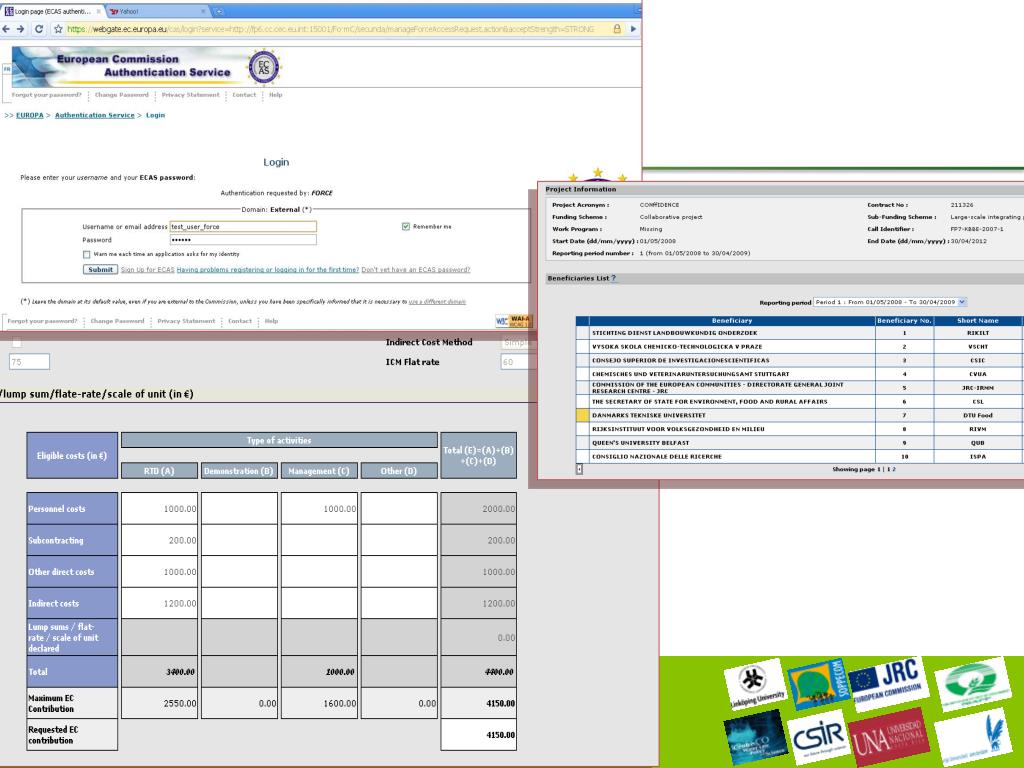Screen dimensions: 1024x768
Task: Select the Queen's University Belfast row marker
Action: tap(583, 443)
